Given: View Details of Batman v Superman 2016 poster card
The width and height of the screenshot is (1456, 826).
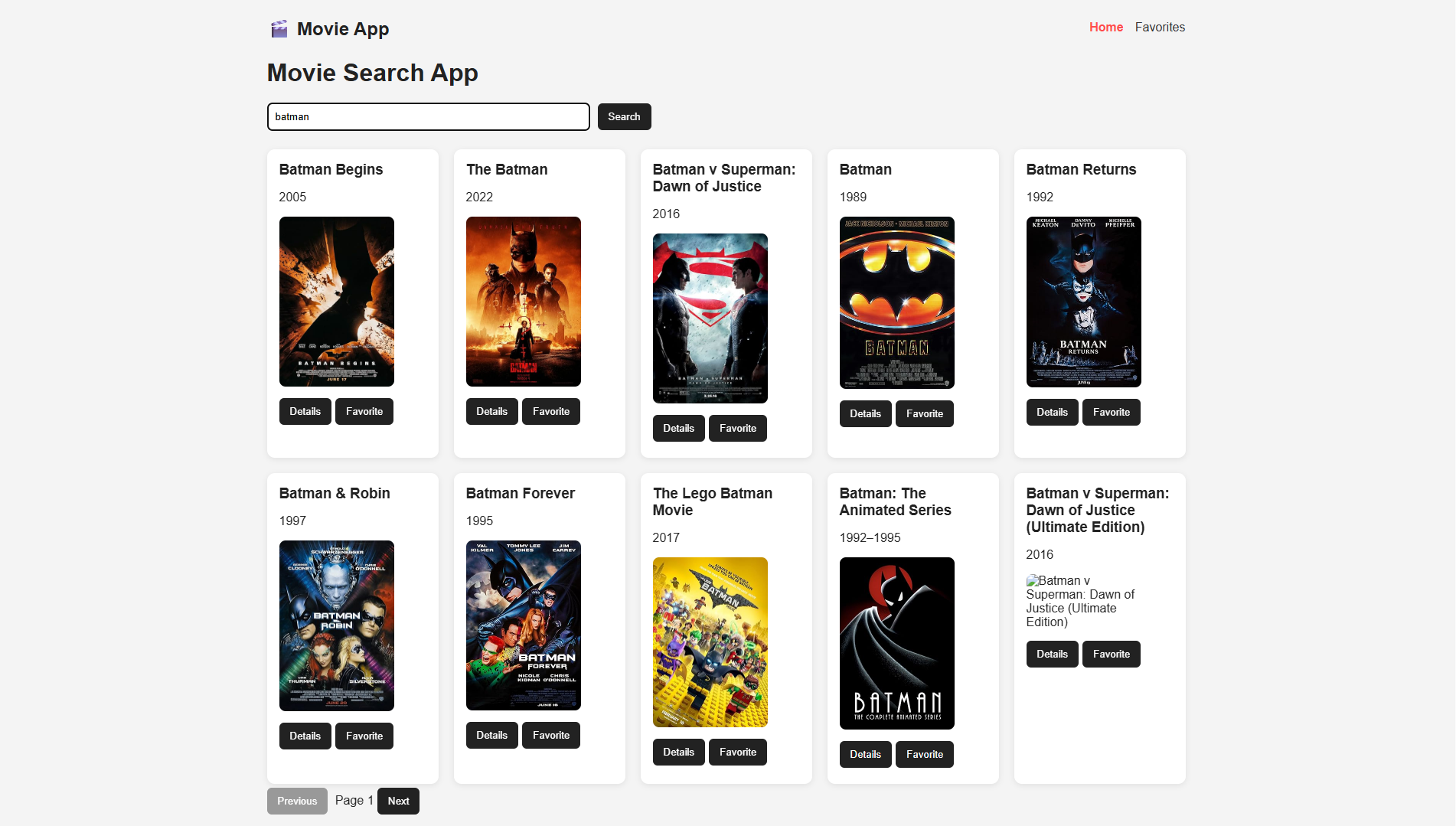Looking at the screenshot, I should click(679, 429).
